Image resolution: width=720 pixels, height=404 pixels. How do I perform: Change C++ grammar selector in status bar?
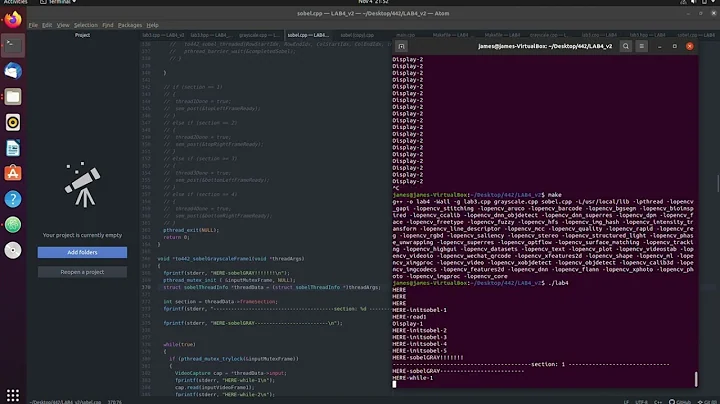(658, 402)
